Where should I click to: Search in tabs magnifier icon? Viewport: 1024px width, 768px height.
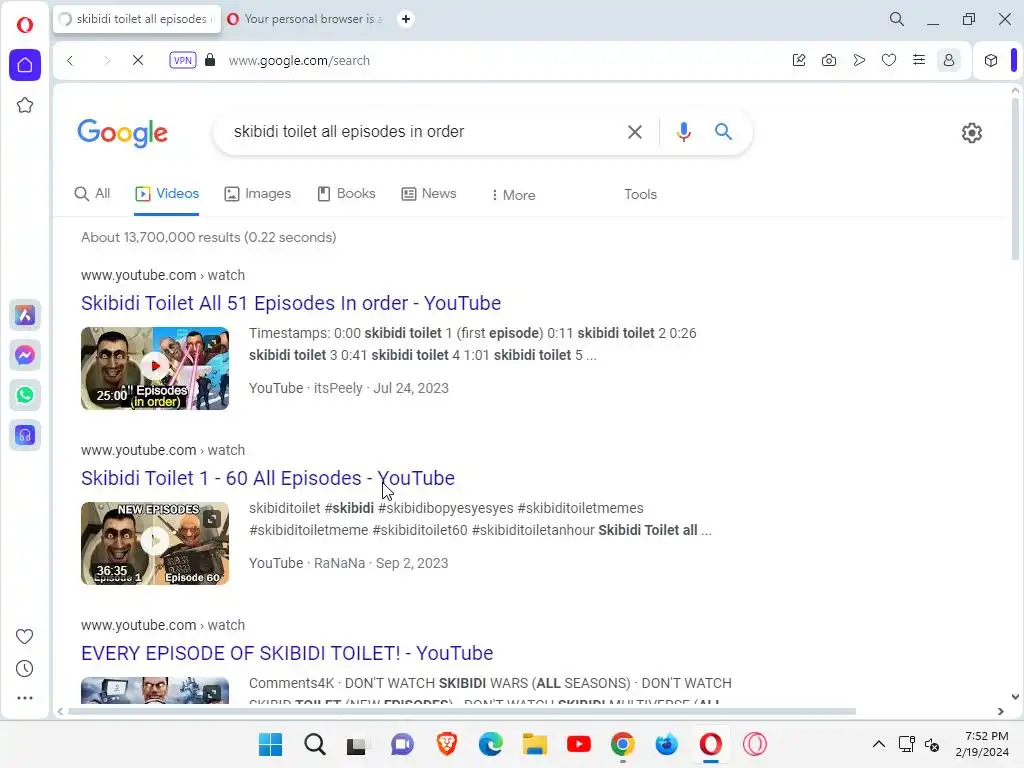coord(897,19)
